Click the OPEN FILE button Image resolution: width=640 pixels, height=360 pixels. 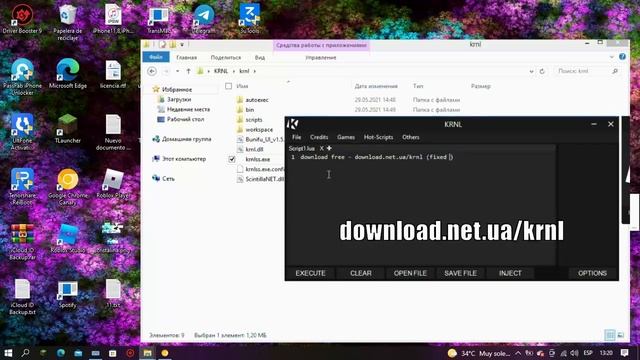(x=410, y=273)
